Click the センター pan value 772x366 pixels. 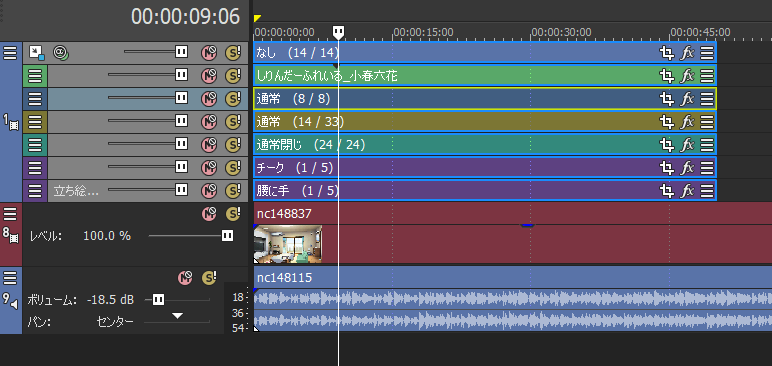[x=115, y=322]
